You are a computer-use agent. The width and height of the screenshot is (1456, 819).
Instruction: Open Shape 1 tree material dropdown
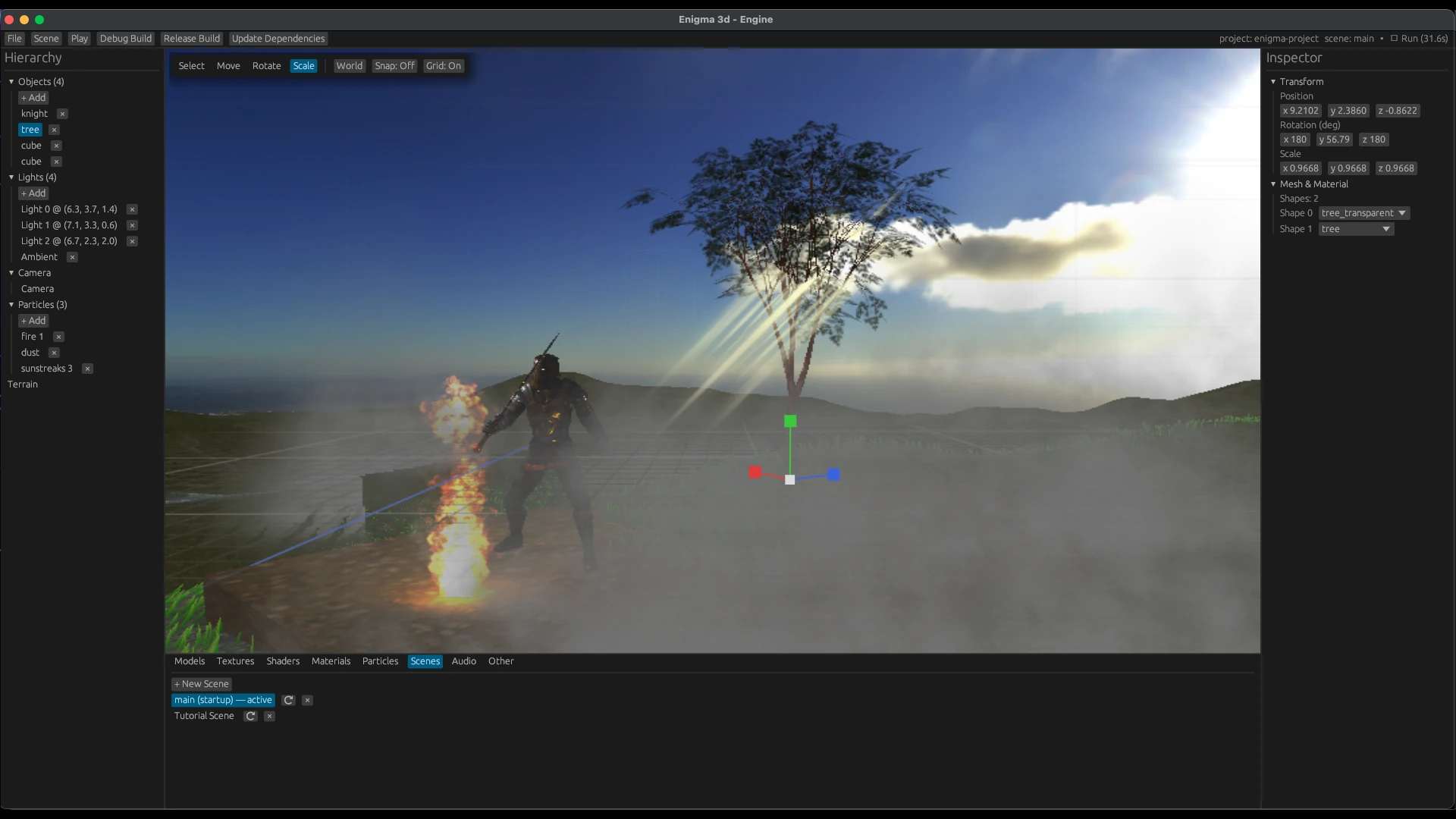(x=1356, y=229)
